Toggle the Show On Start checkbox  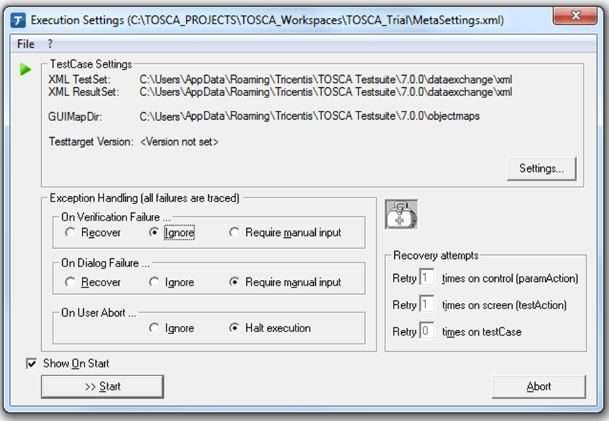pos(31,364)
